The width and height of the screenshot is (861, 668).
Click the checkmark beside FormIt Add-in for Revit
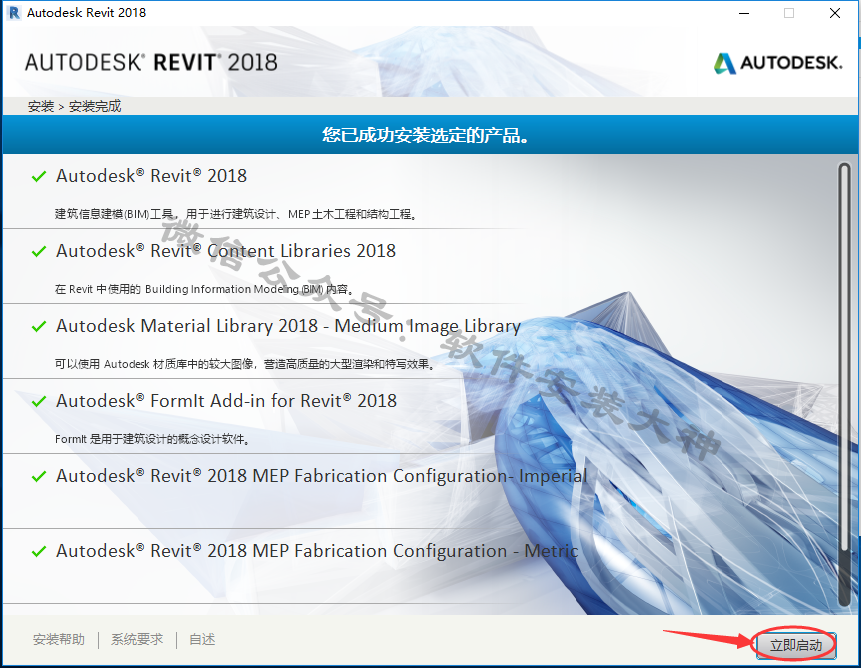[38, 401]
